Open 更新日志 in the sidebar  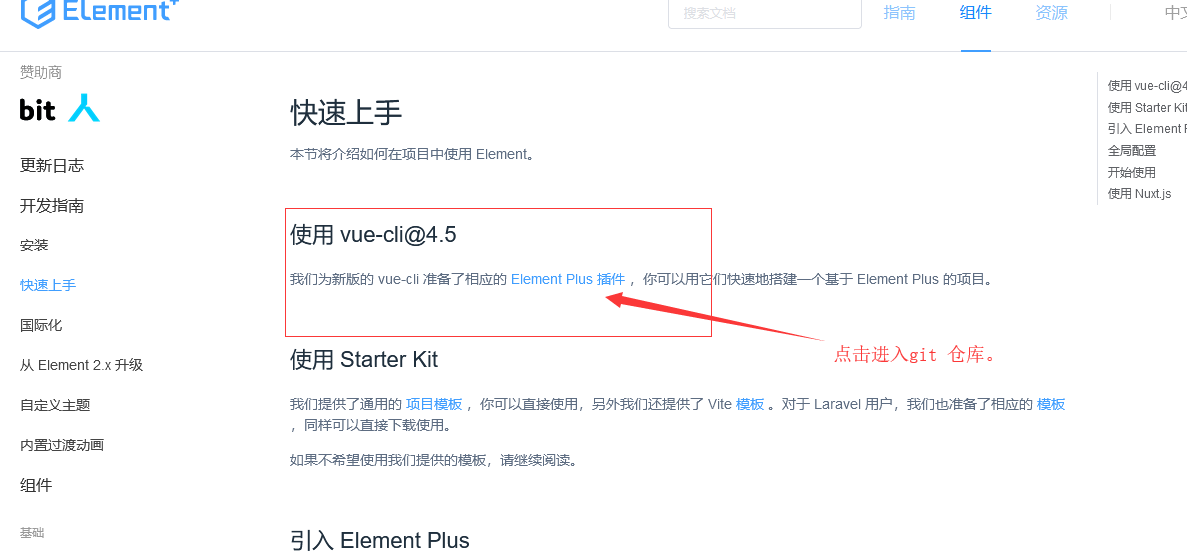click(x=52, y=166)
